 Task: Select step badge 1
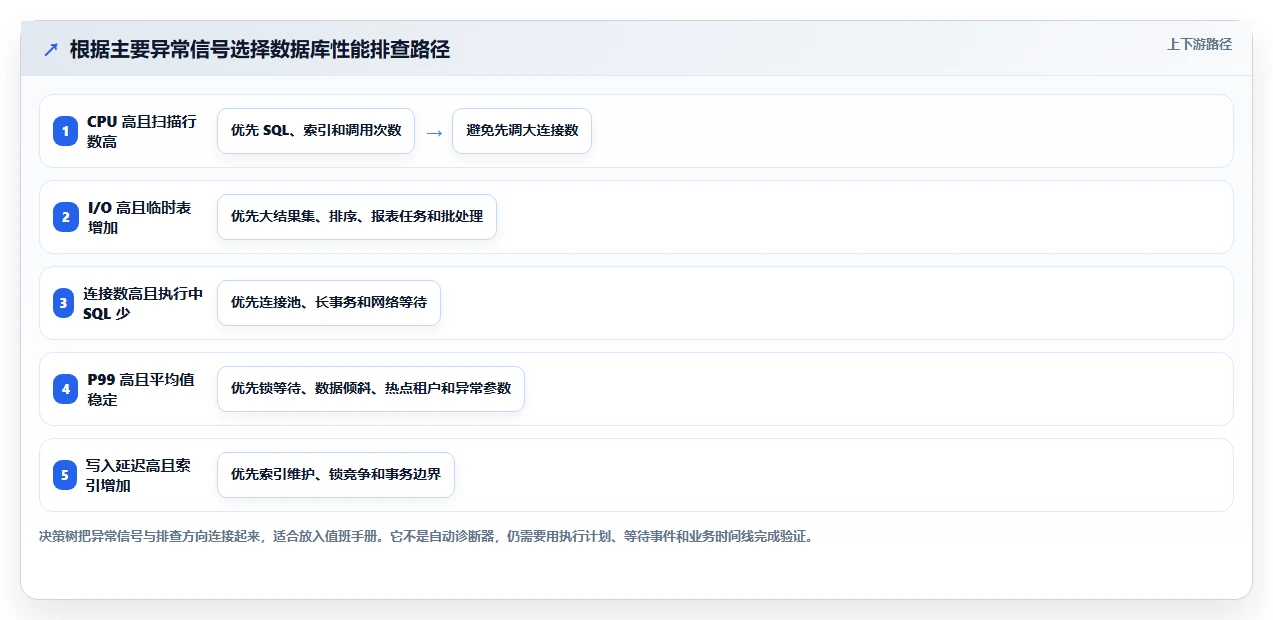[65, 131]
